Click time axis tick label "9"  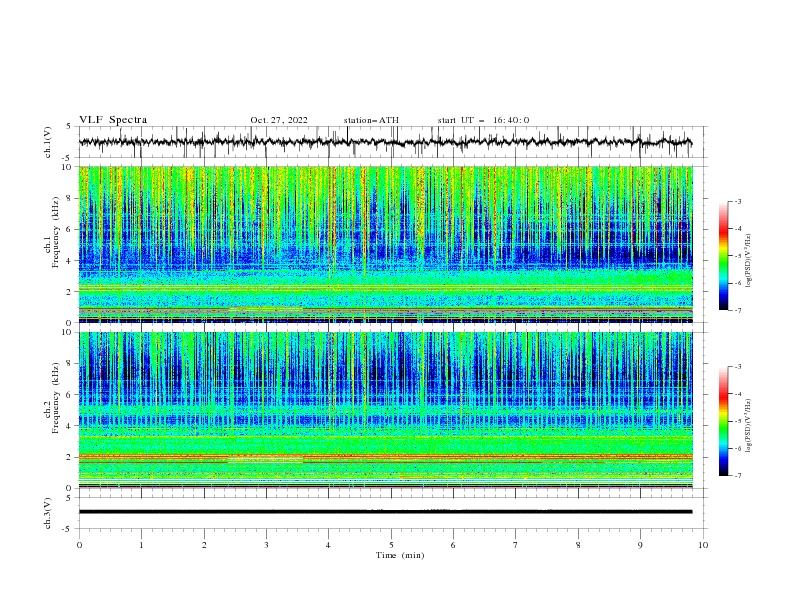coord(640,545)
